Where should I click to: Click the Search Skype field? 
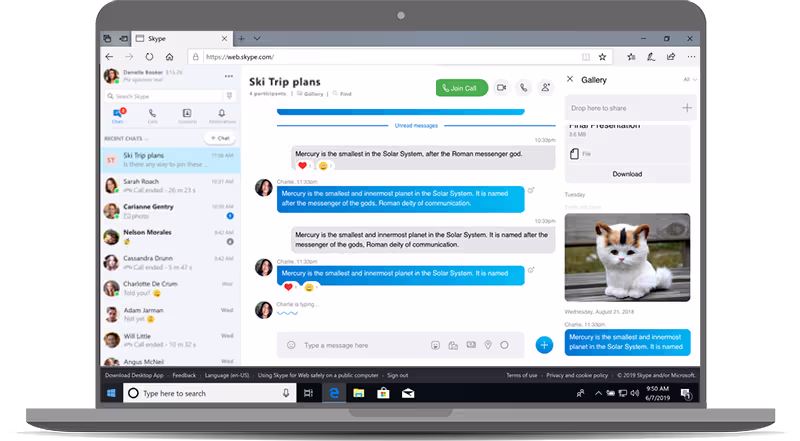(x=164, y=96)
